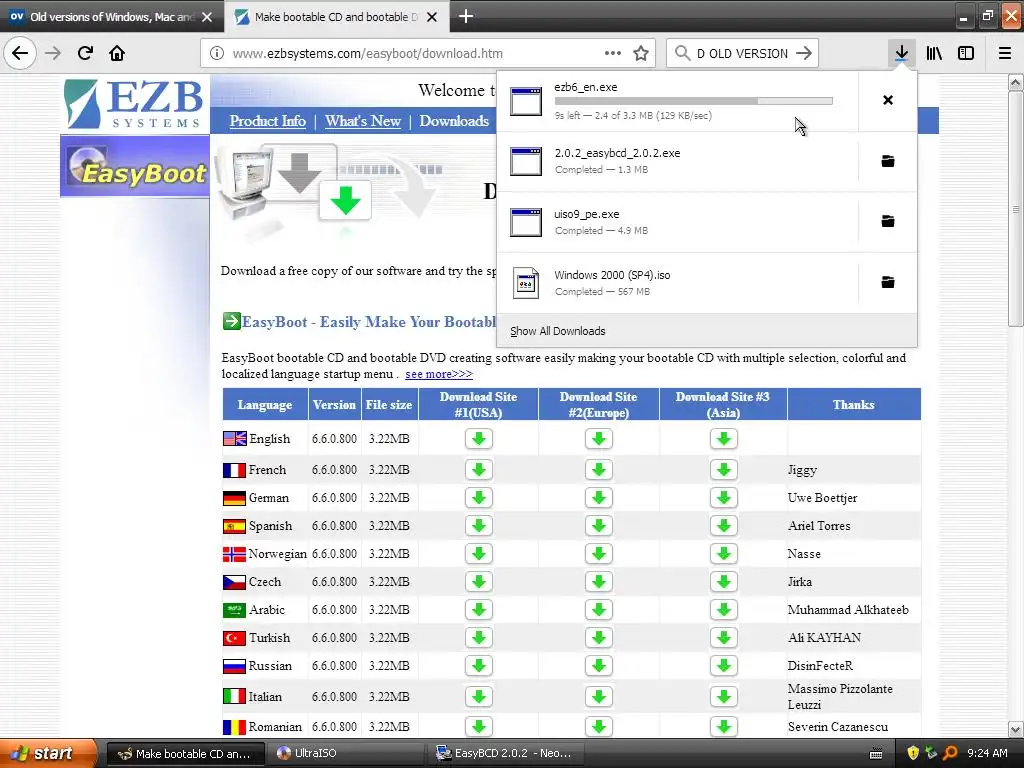Go back to the previous page
Image resolution: width=1024 pixels, height=768 pixels.
pos(20,53)
